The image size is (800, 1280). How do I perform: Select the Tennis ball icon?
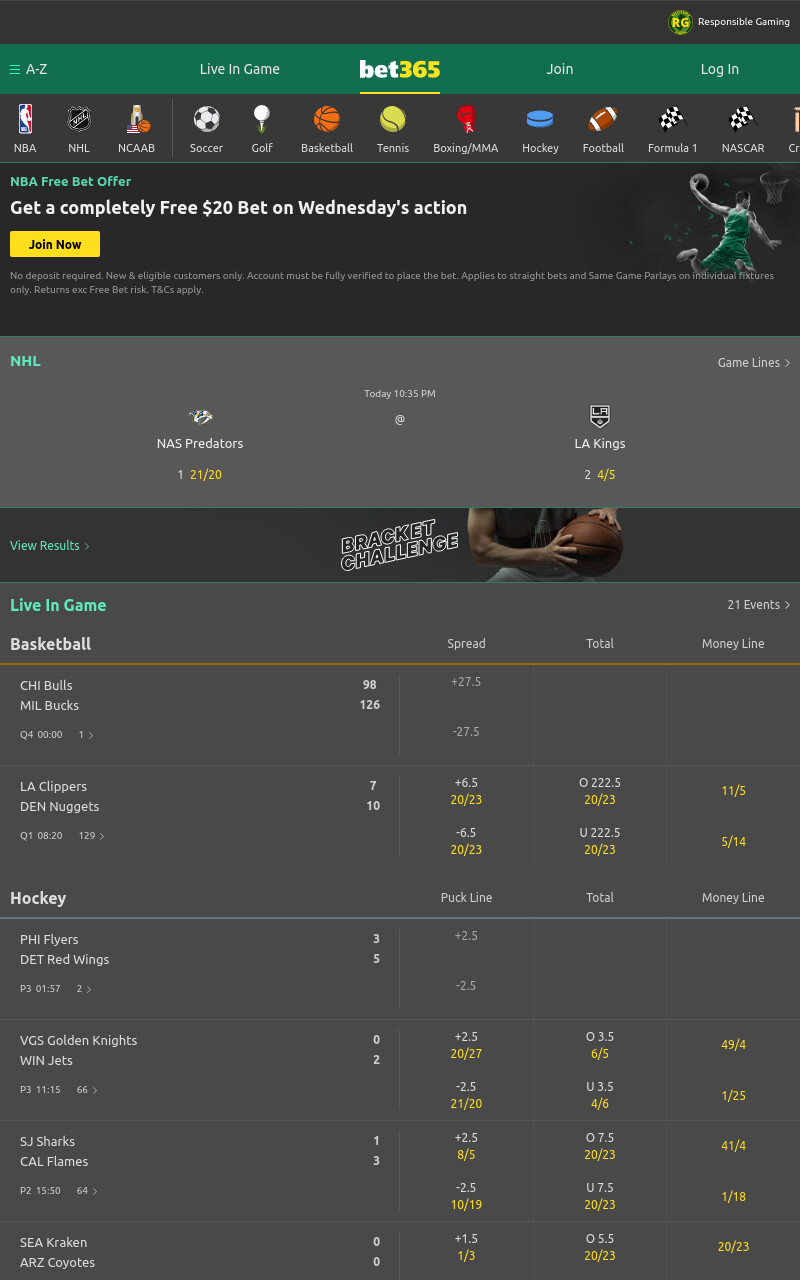(393, 120)
